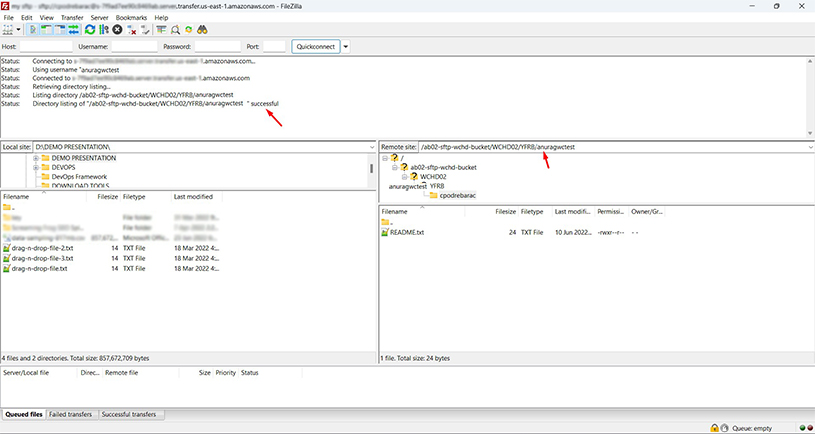Image resolution: width=815 pixels, height=434 pixels.
Task: Toggle local directory tree display
Action: tap(47, 30)
